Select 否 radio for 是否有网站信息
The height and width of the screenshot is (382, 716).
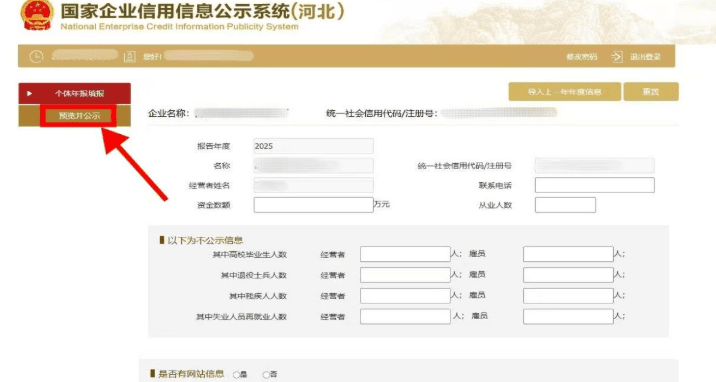pyautogui.click(x=266, y=375)
